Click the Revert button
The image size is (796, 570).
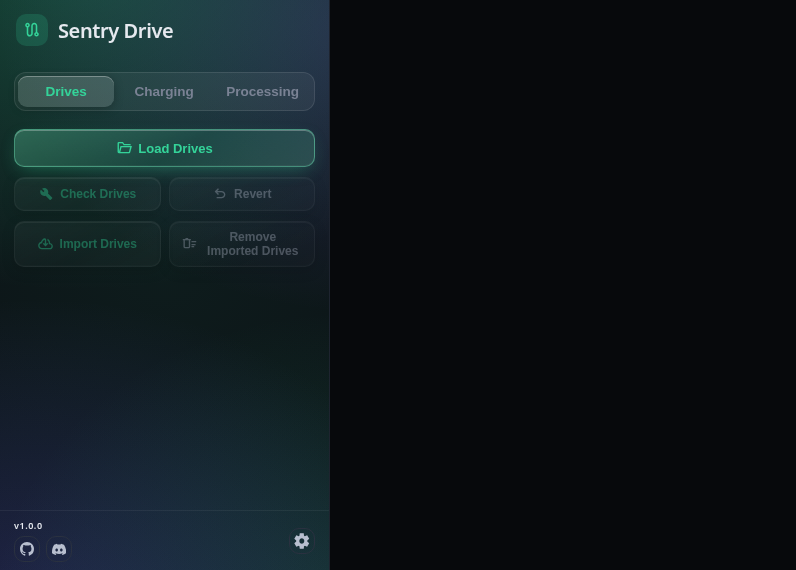(242, 194)
